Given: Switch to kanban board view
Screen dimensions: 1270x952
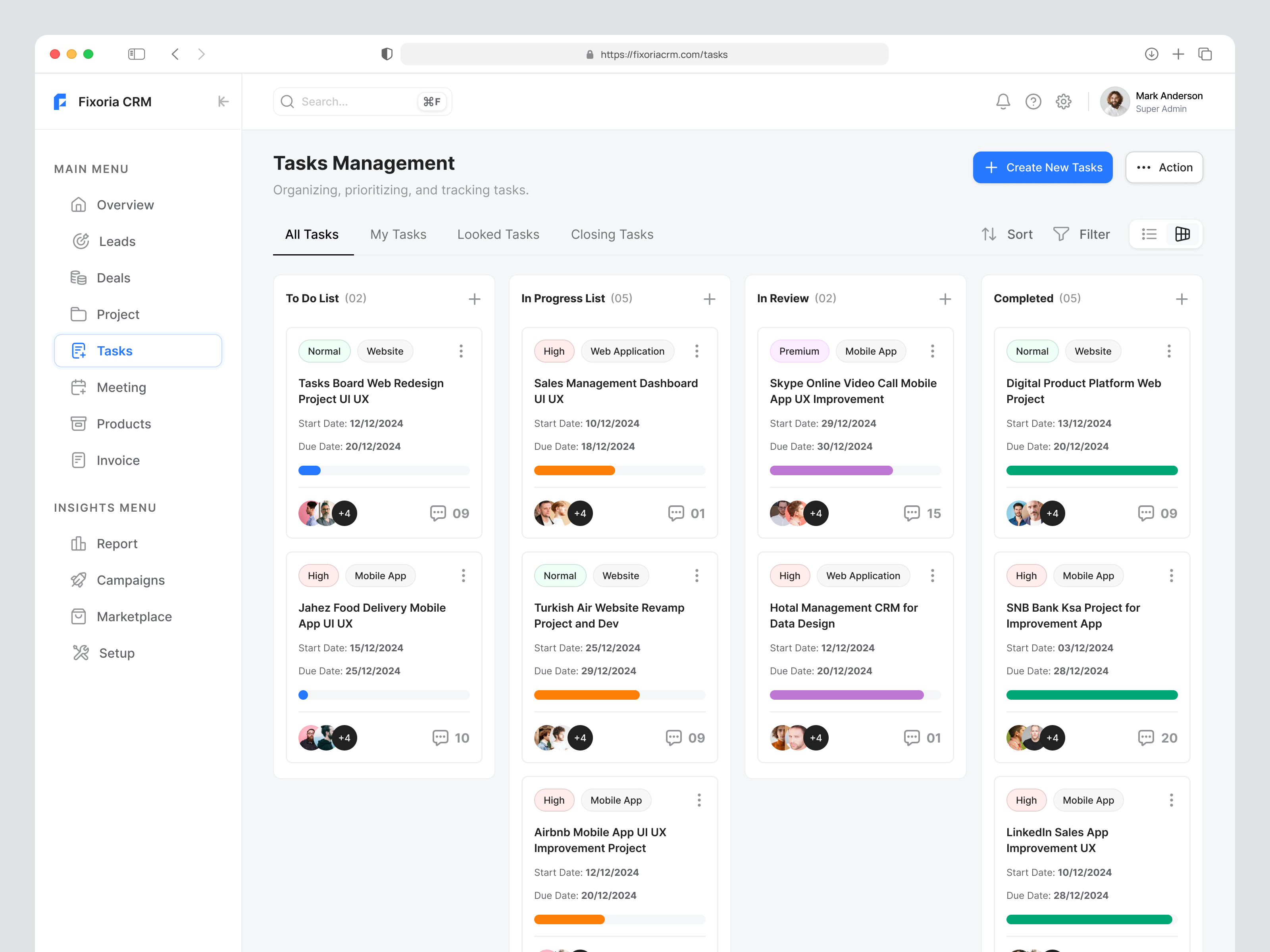Looking at the screenshot, I should pyautogui.click(x=1182, y=234).
